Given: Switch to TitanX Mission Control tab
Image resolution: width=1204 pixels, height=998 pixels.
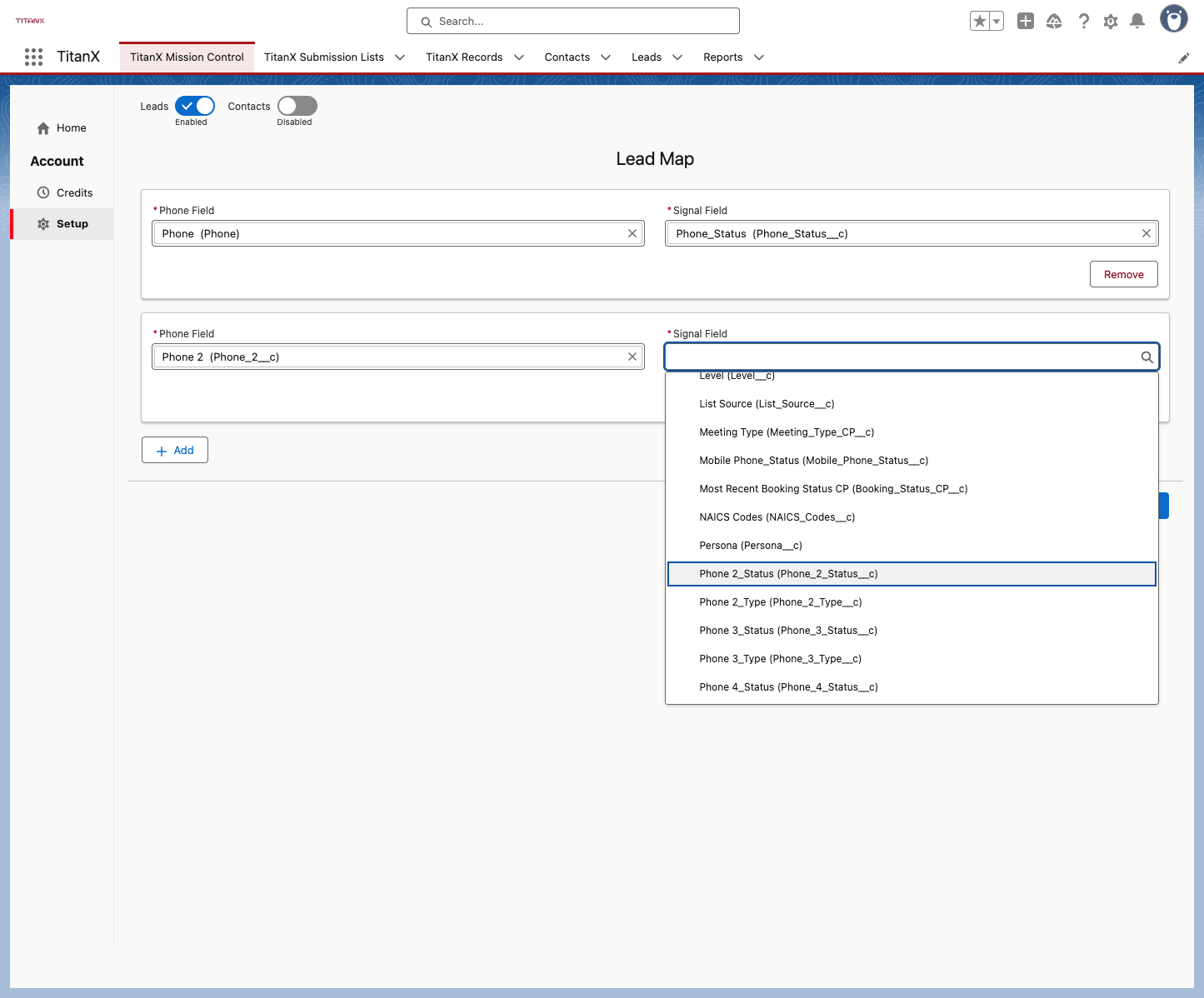Looking at the screenshot, I should (x=187, y=57).
